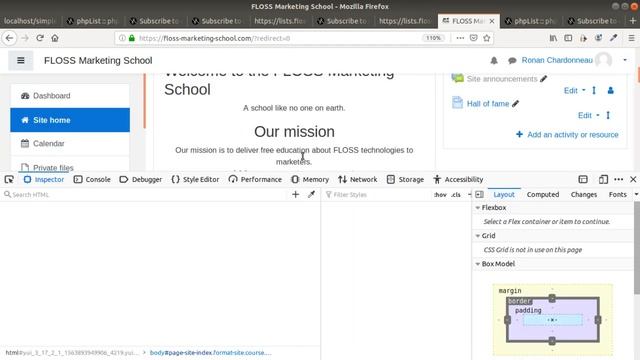This screenshot has width=640, height=360.
Task: Select the iframe target picker icon
Action: 583,179
